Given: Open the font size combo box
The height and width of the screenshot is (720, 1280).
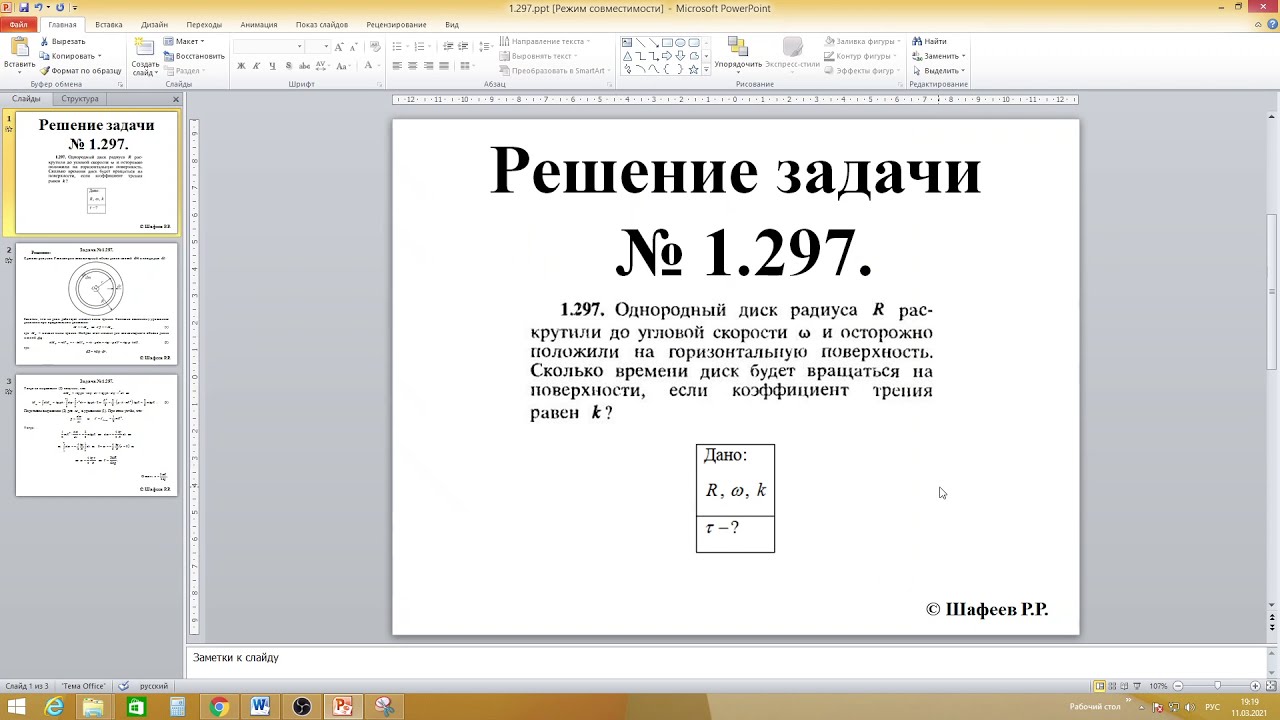Looking at the screenshot, I should click(317, 47).
